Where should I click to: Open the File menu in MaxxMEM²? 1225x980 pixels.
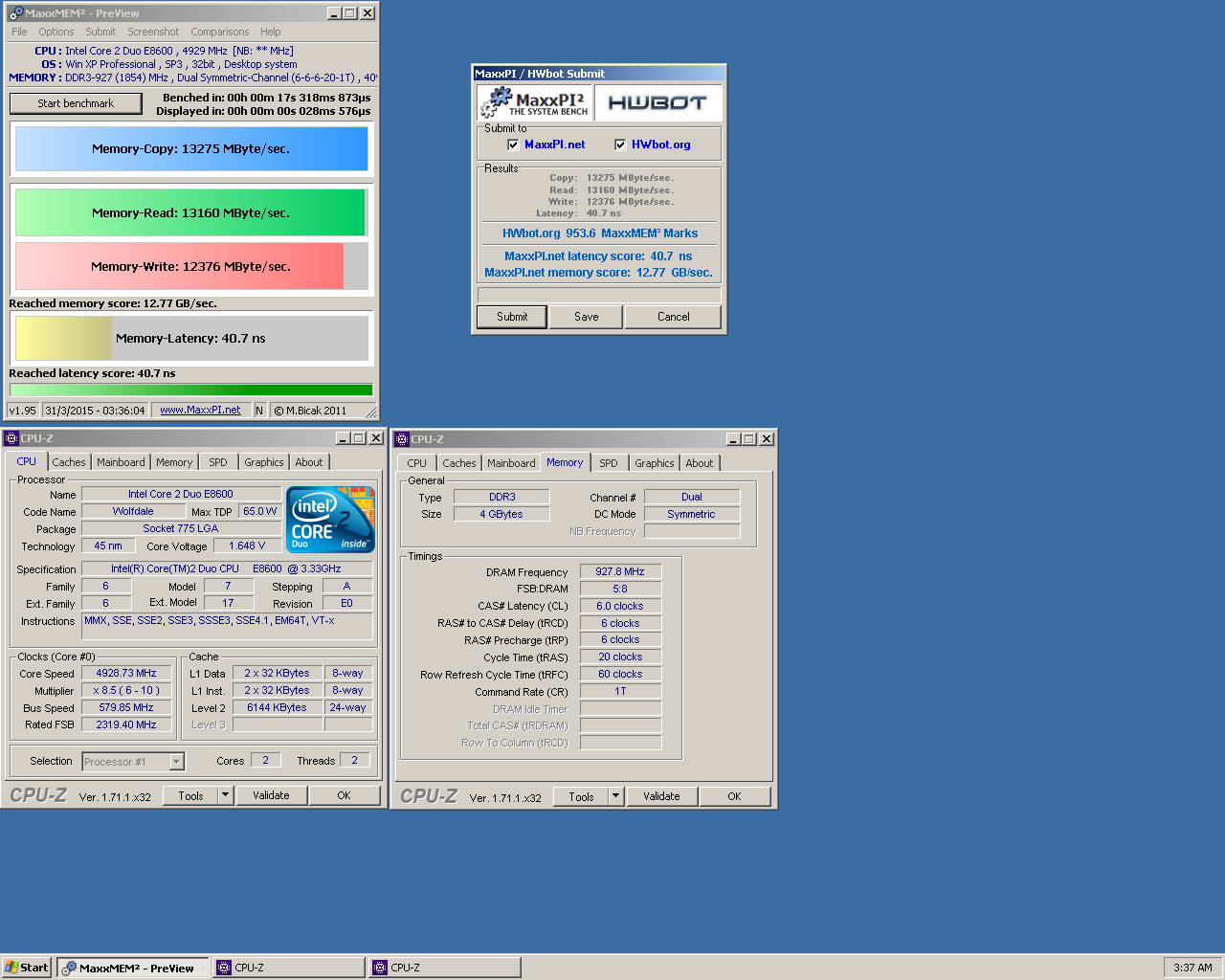click(19, 32)
